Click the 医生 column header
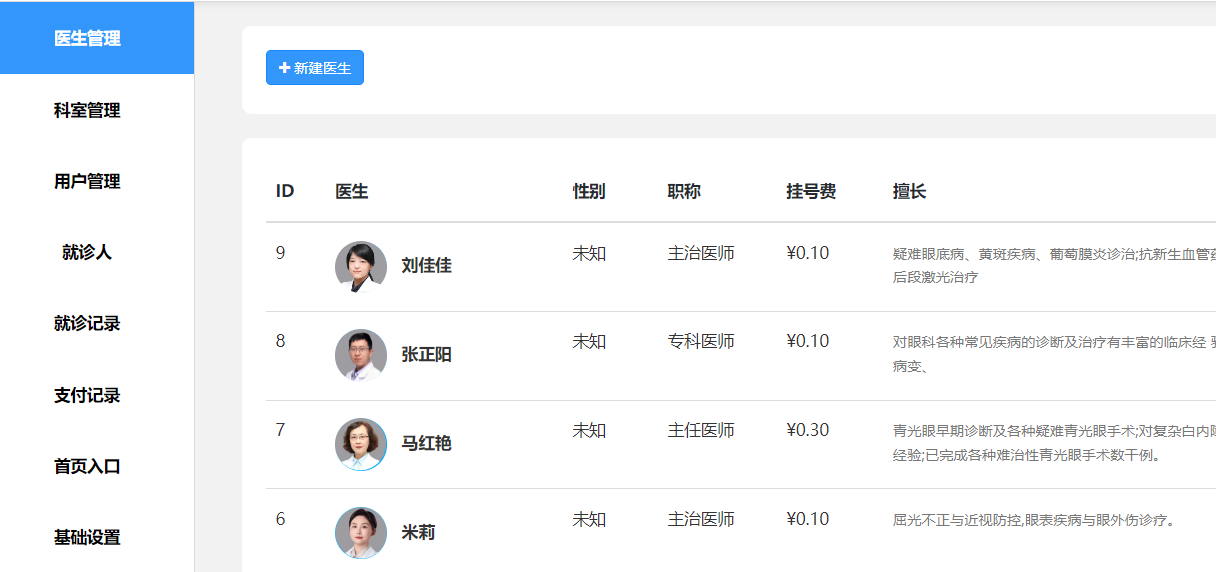Viewport: 1216px width, 572px height. pos(352,191)
